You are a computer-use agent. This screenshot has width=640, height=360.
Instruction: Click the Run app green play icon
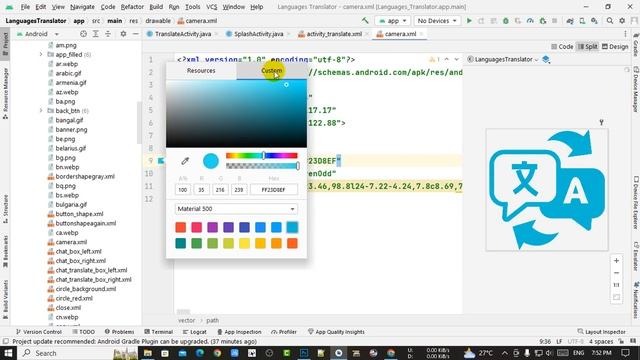(469, 21)
